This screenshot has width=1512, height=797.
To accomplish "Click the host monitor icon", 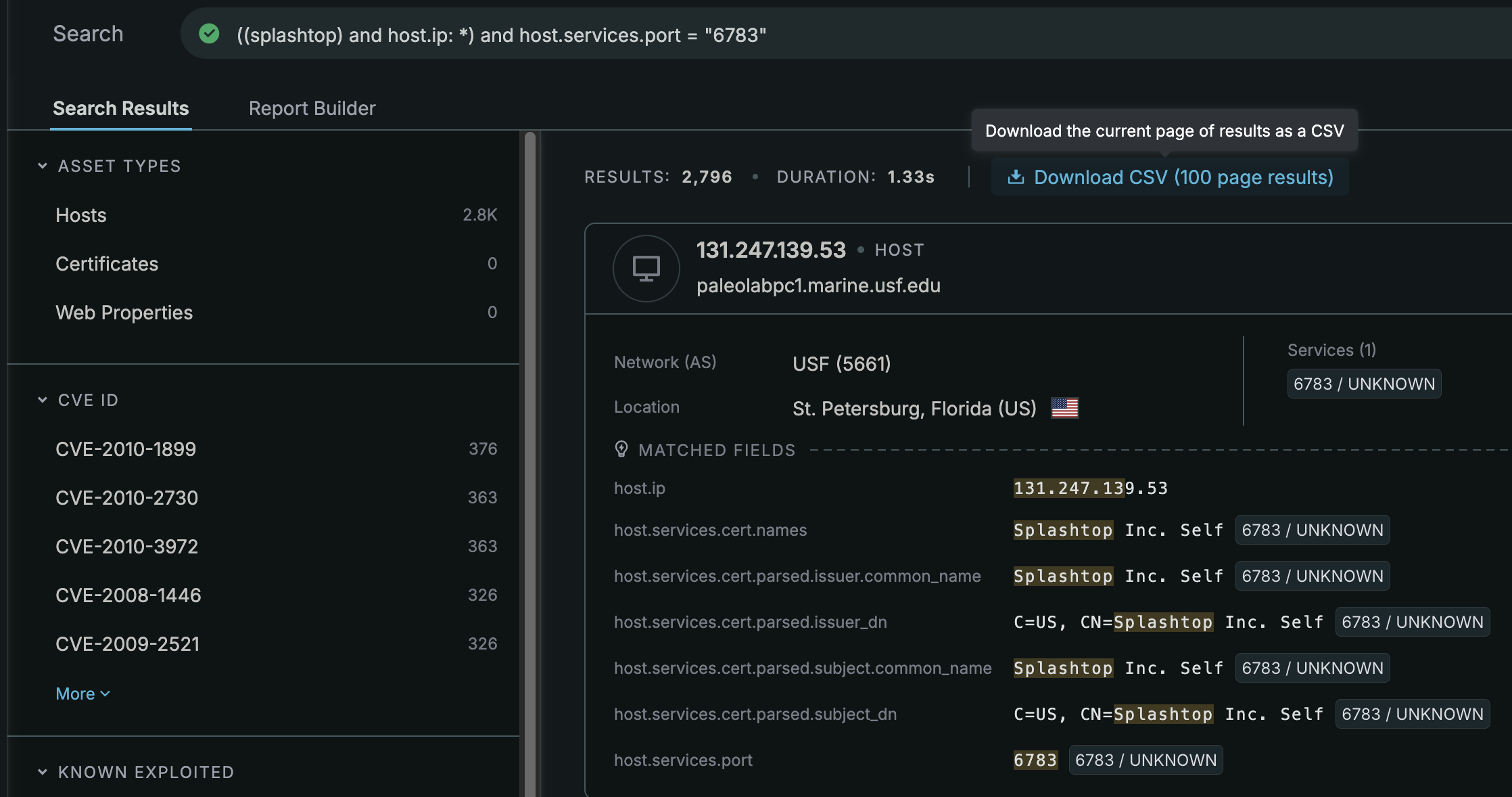I will pos(646,269).
